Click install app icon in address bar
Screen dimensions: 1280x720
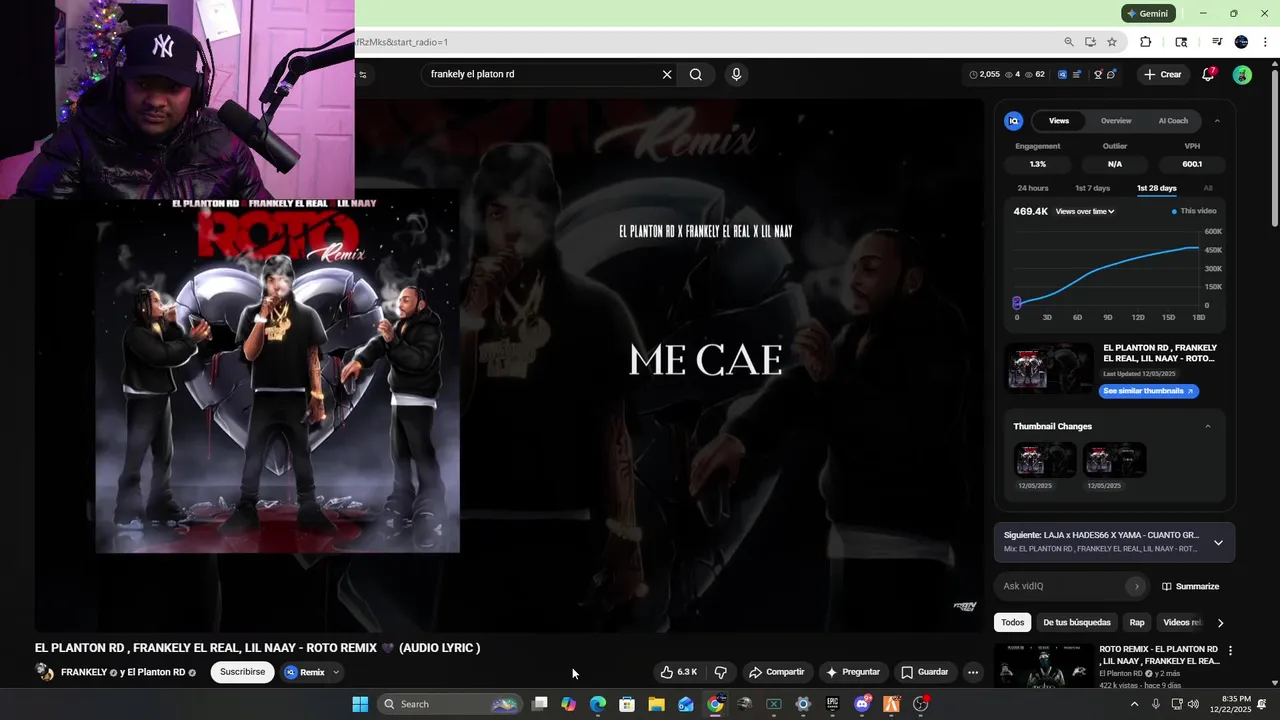coord(1090,42)
